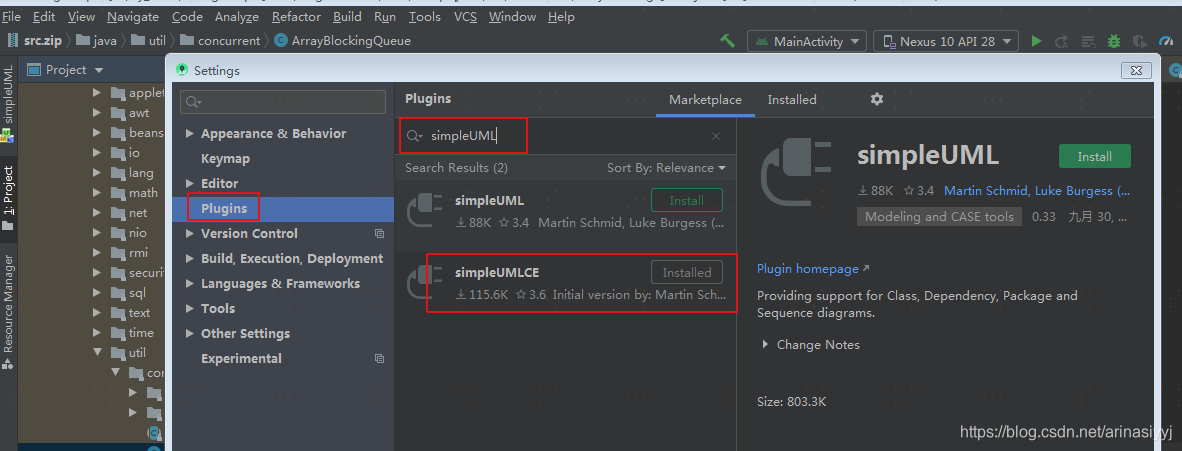Select the awt folder in project tree
Viewport: 1182px width, 451px height.
point(130,113)
